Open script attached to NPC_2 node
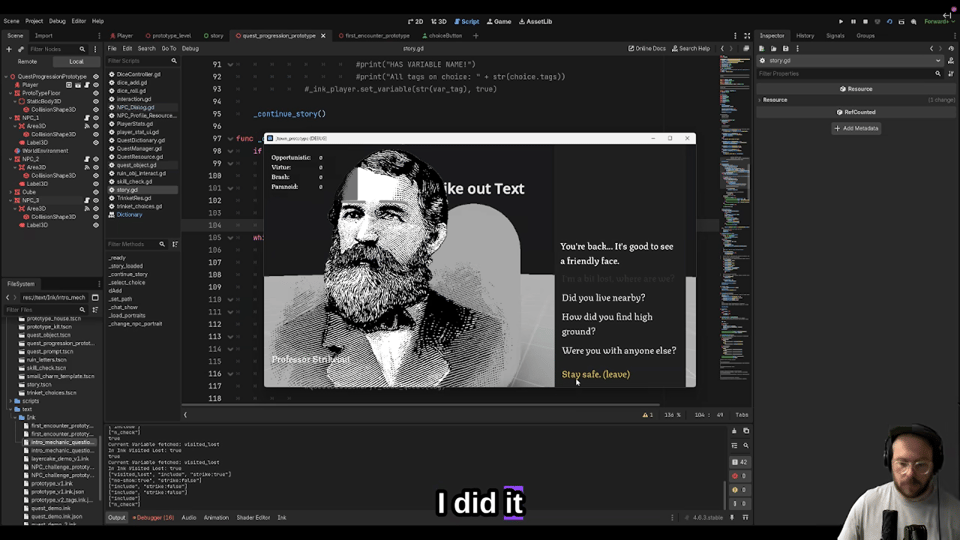 pos(87,159)
